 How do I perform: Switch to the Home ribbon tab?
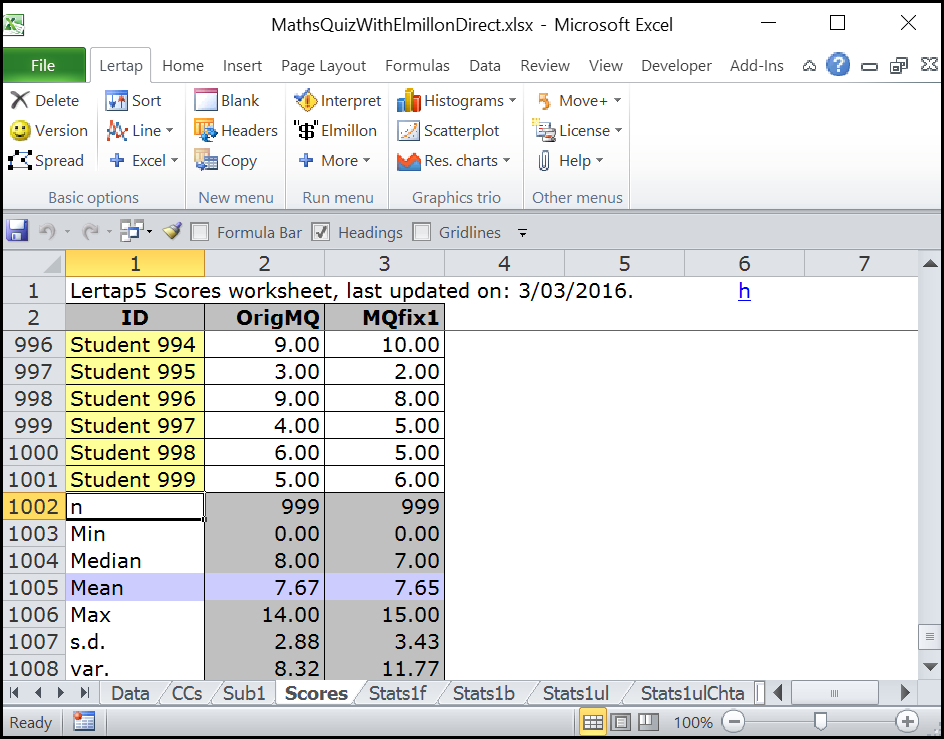tap(183, 65)
